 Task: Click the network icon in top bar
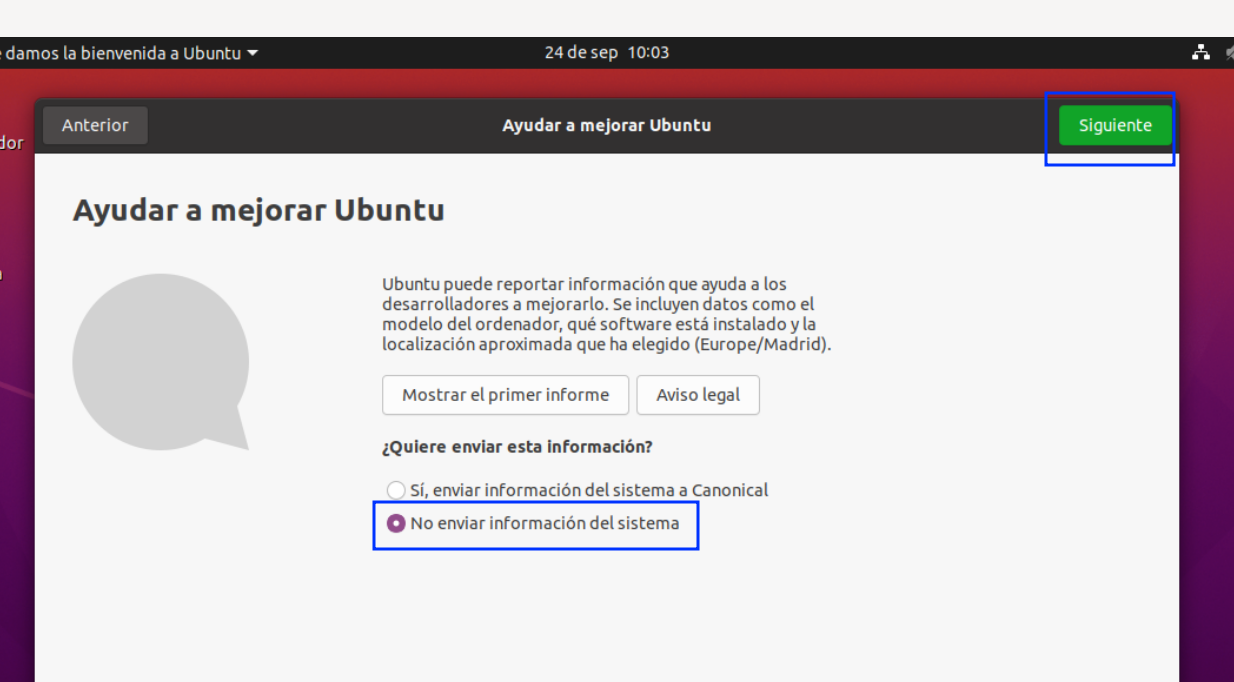point(1201,53)
